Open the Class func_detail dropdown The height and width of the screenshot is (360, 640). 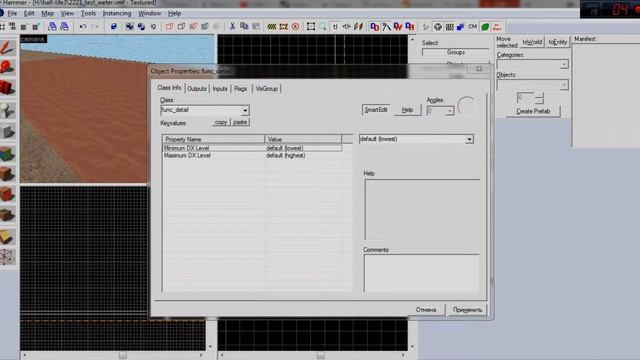pyautogui.click(x=245, y=110)
